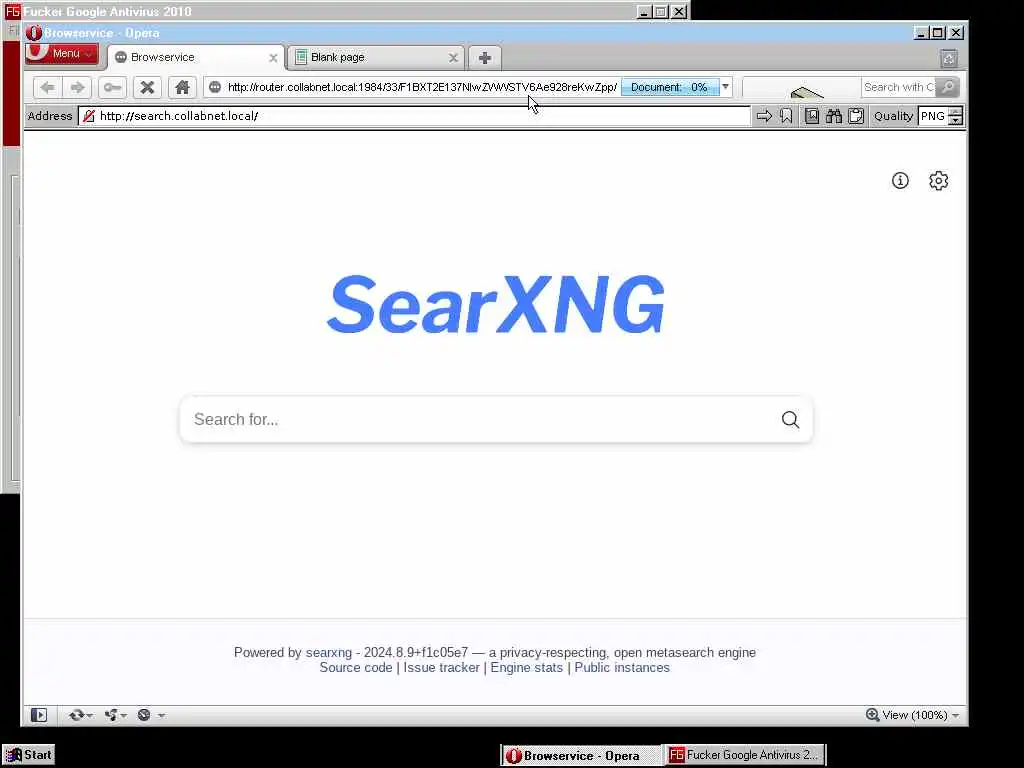Screen dimensions: 1024x768
Task: Click the Quality PNG selector field
Action: click(x=933, y=116)
